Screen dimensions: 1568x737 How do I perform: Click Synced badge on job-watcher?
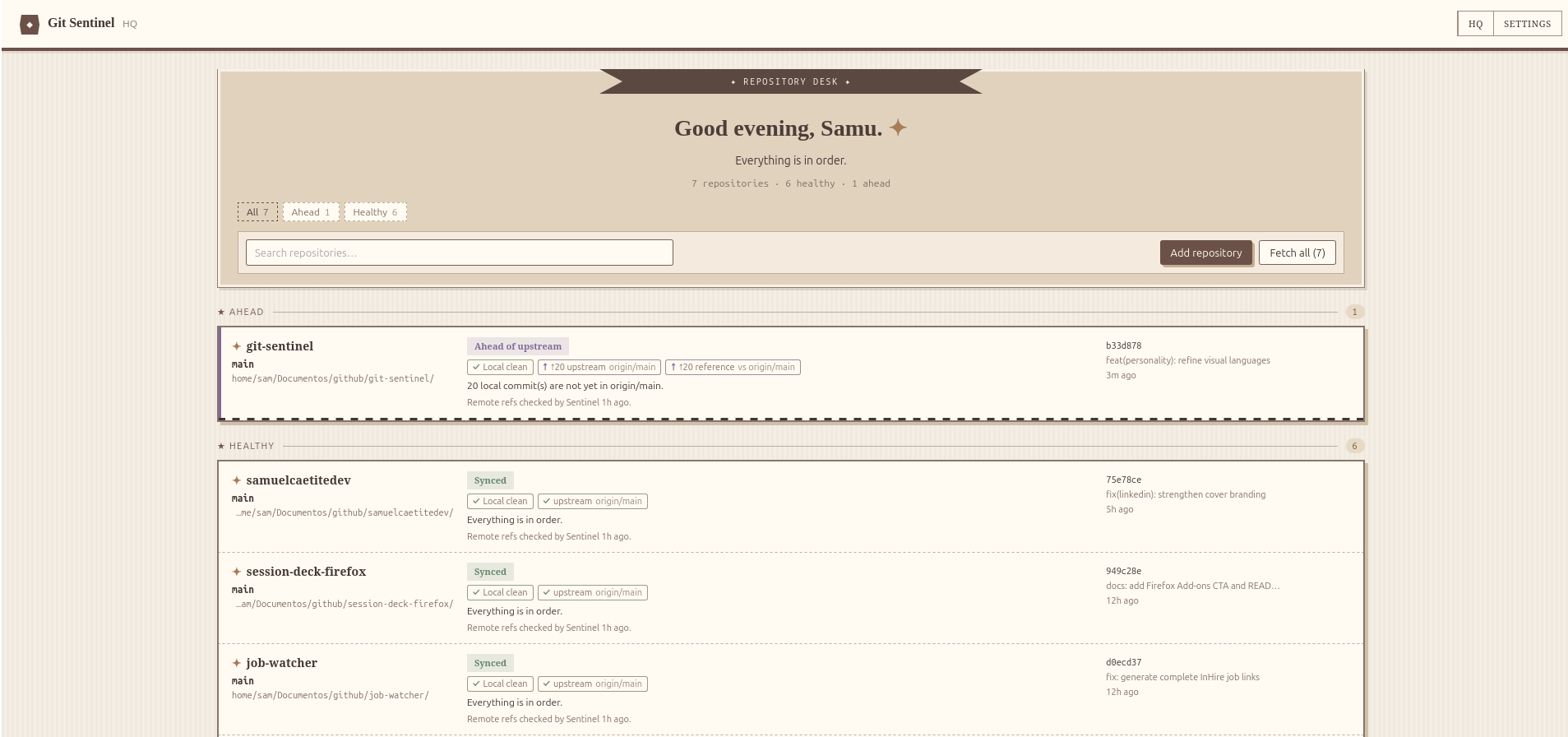pyautogui.click(x=490, y=663)
